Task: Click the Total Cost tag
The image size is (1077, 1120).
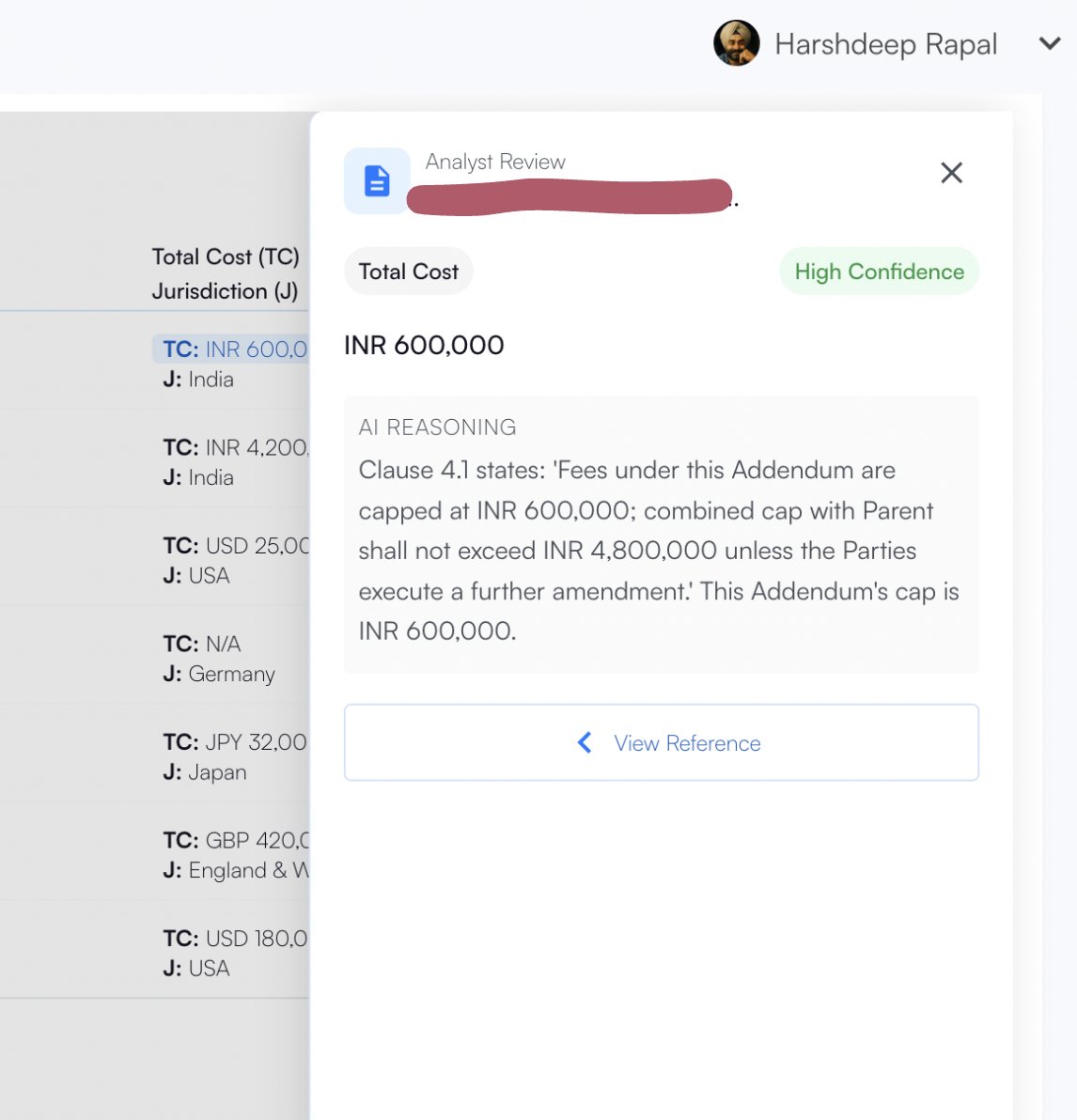Action: 408,272
